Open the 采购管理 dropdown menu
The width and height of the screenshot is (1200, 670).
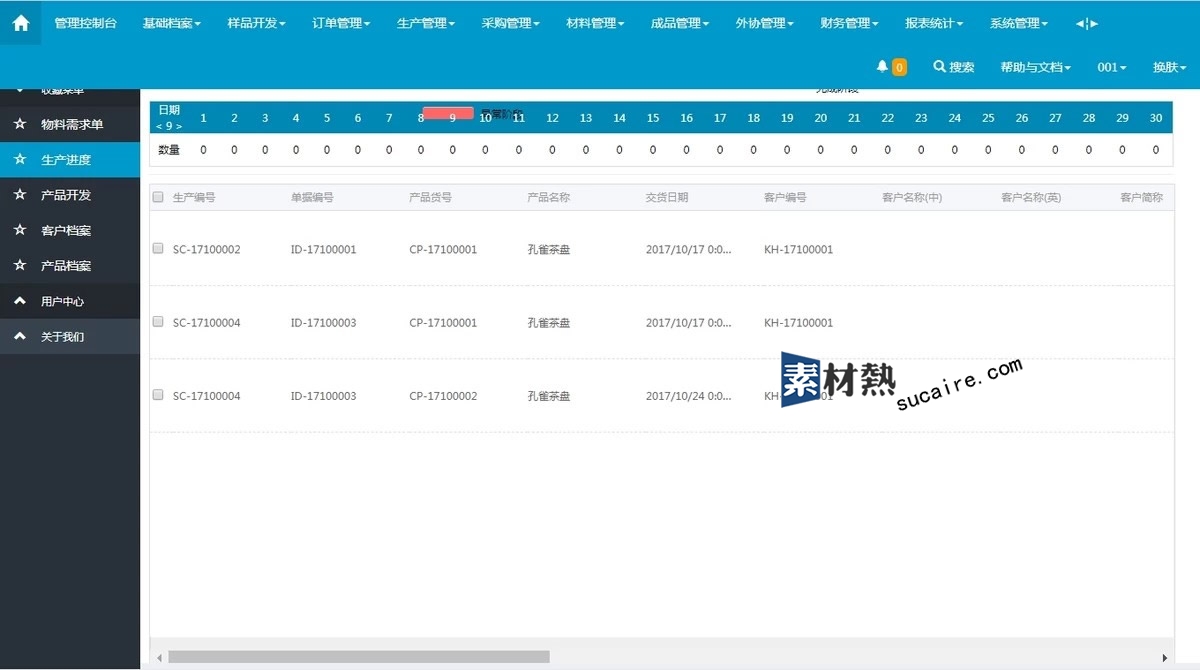pos(510,23)
